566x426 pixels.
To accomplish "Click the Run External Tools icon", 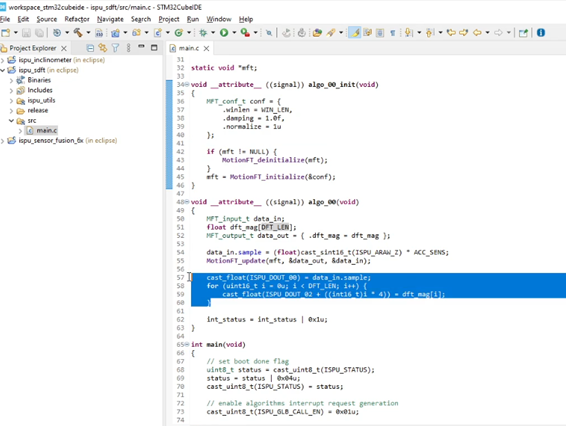I will 245,33.
